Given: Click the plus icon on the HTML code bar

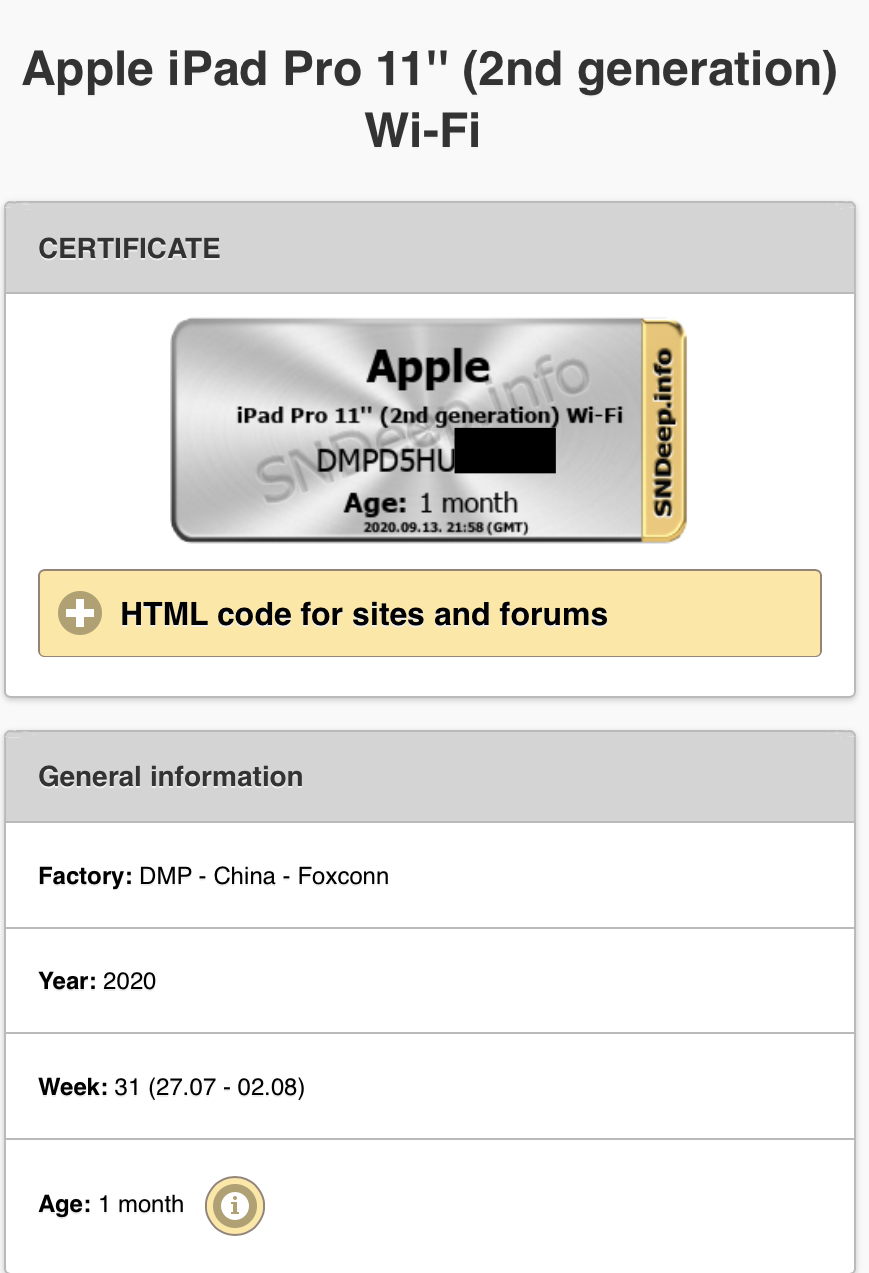Looking at the screenshot, I should pyautogui.click(x=80, y=613).
